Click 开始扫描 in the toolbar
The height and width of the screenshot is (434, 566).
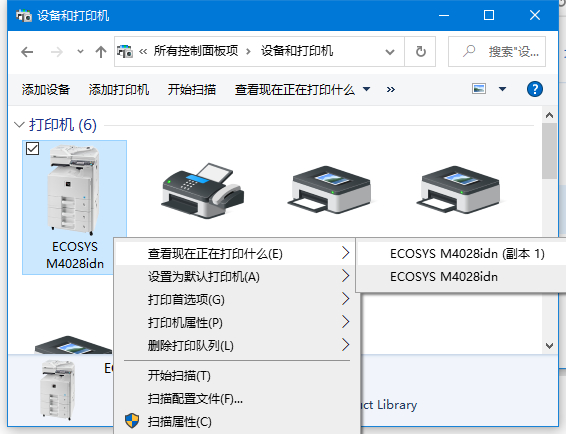point(192,90)
